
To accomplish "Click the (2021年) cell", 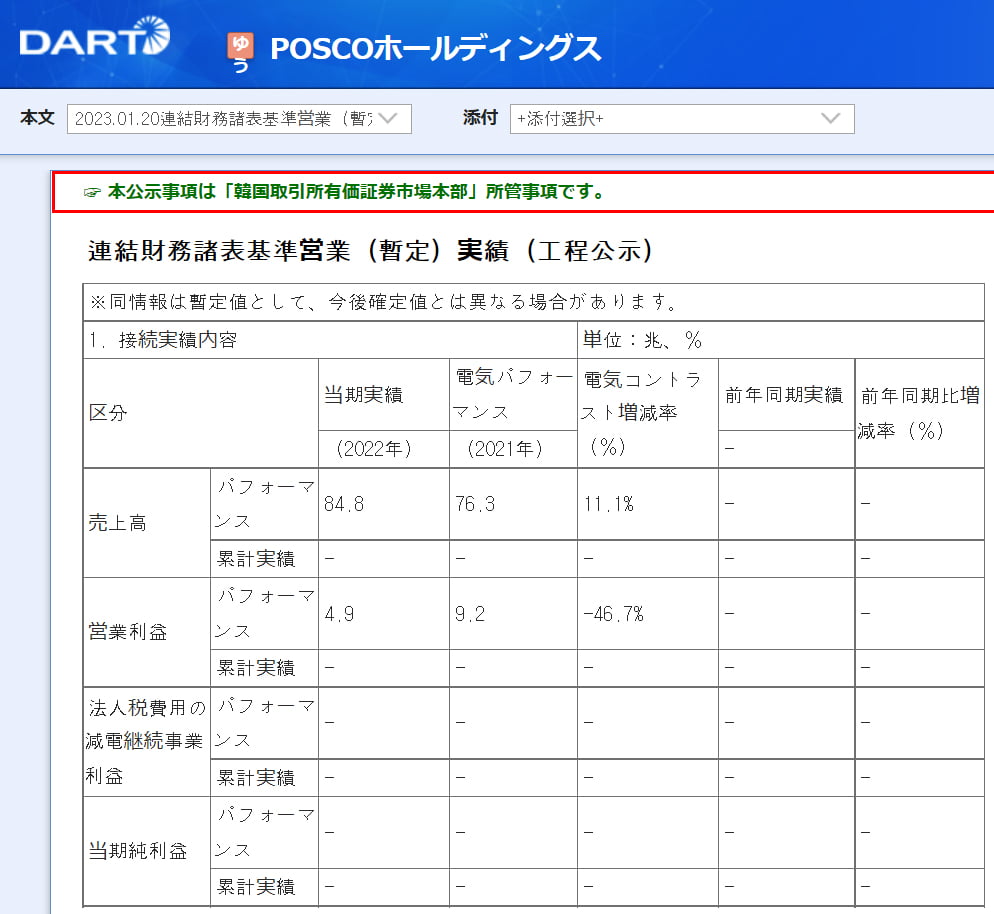I will point(513,449).
